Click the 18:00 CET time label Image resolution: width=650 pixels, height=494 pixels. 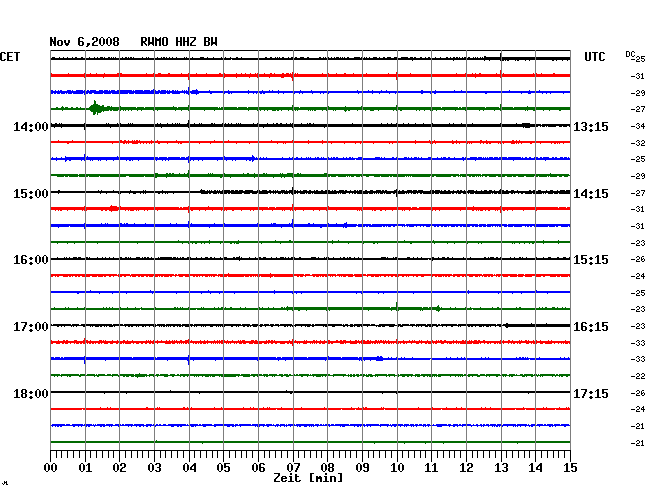click(x=31, y=394)
